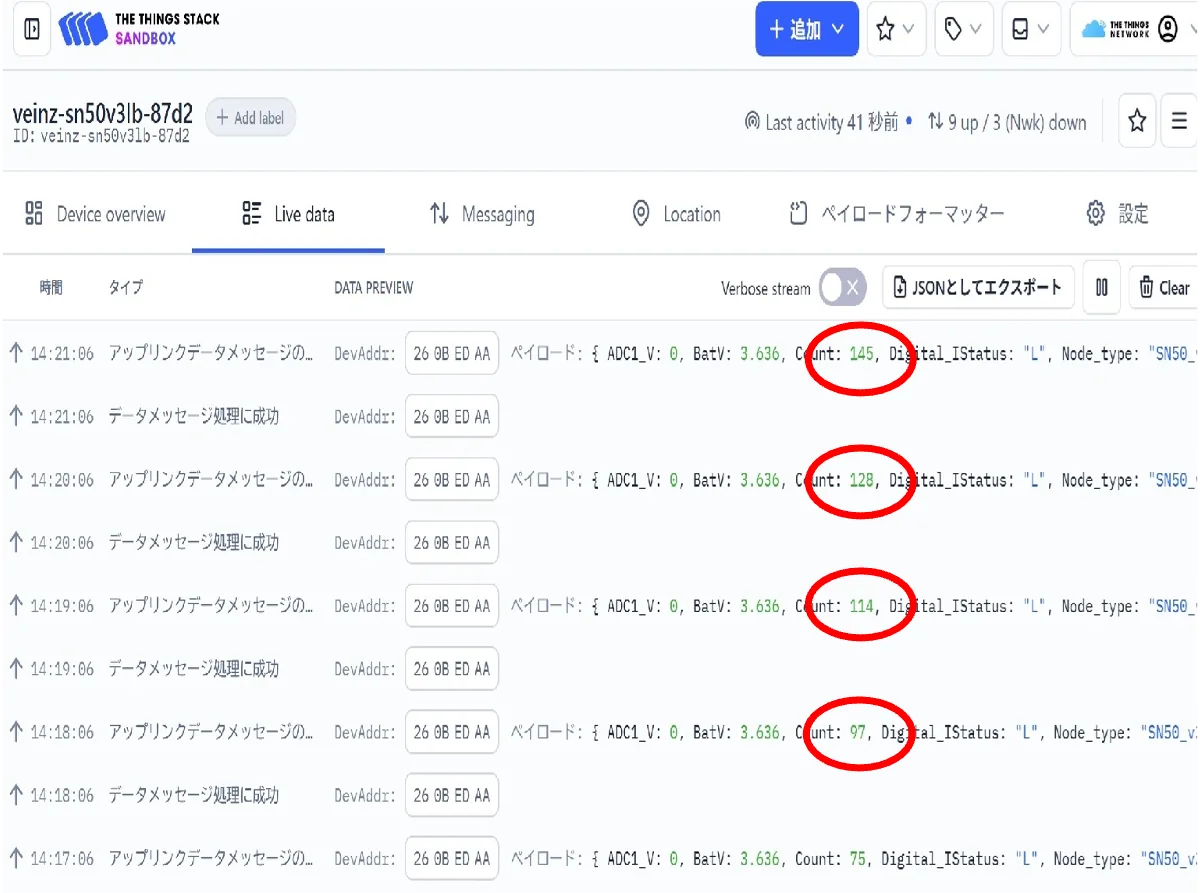Open 14:20:06 データメッセージ処理に成功 event
1200x893 pixels.
194,543
